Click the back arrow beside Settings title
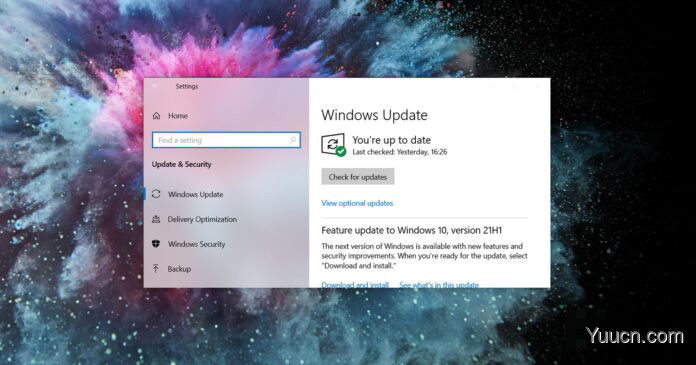The width and height of the screenshot is (696, 365). (x=155, y=86)
